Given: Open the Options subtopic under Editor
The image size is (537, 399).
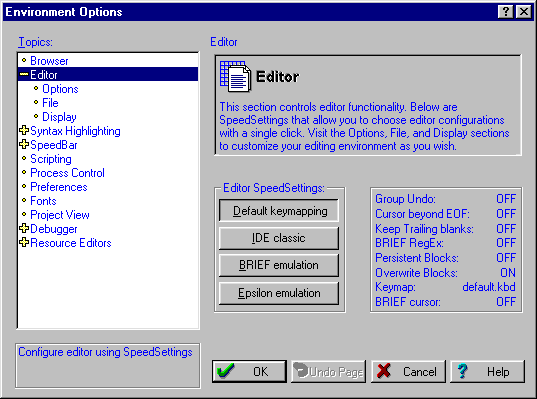Looking at the screenshot, I should 60,89.
